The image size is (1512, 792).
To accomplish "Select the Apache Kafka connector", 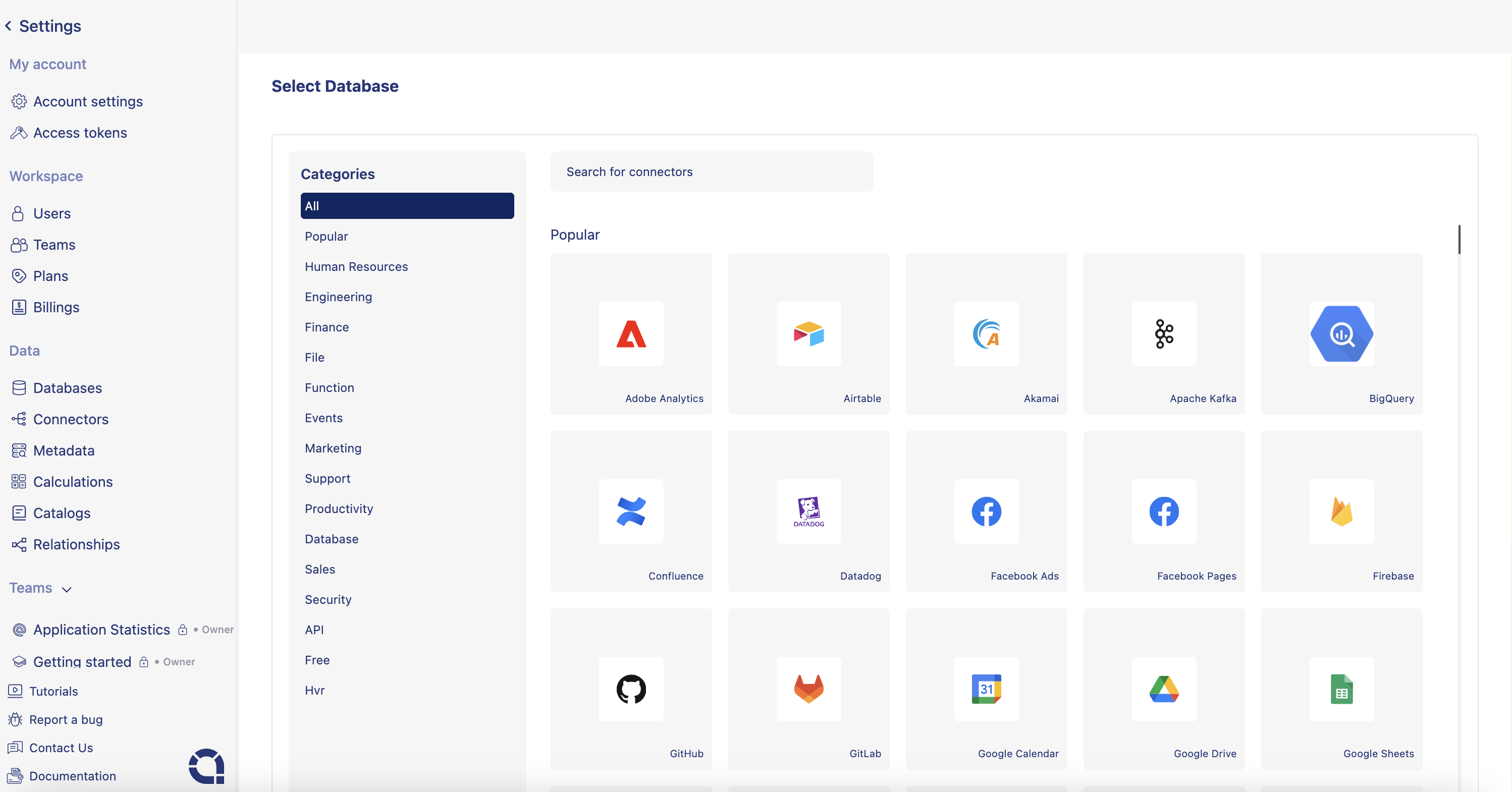I will point(1164,334).
